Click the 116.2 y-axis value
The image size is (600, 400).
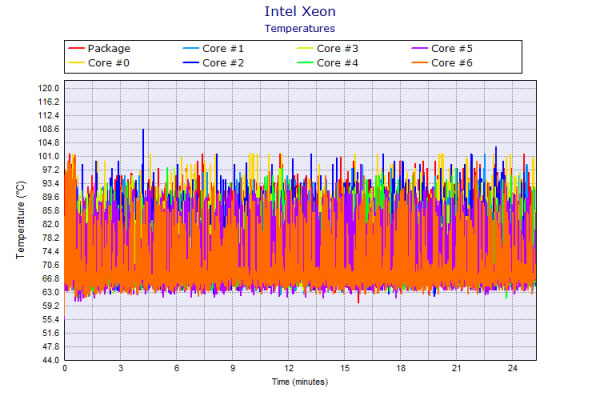[x=49, y=102]
